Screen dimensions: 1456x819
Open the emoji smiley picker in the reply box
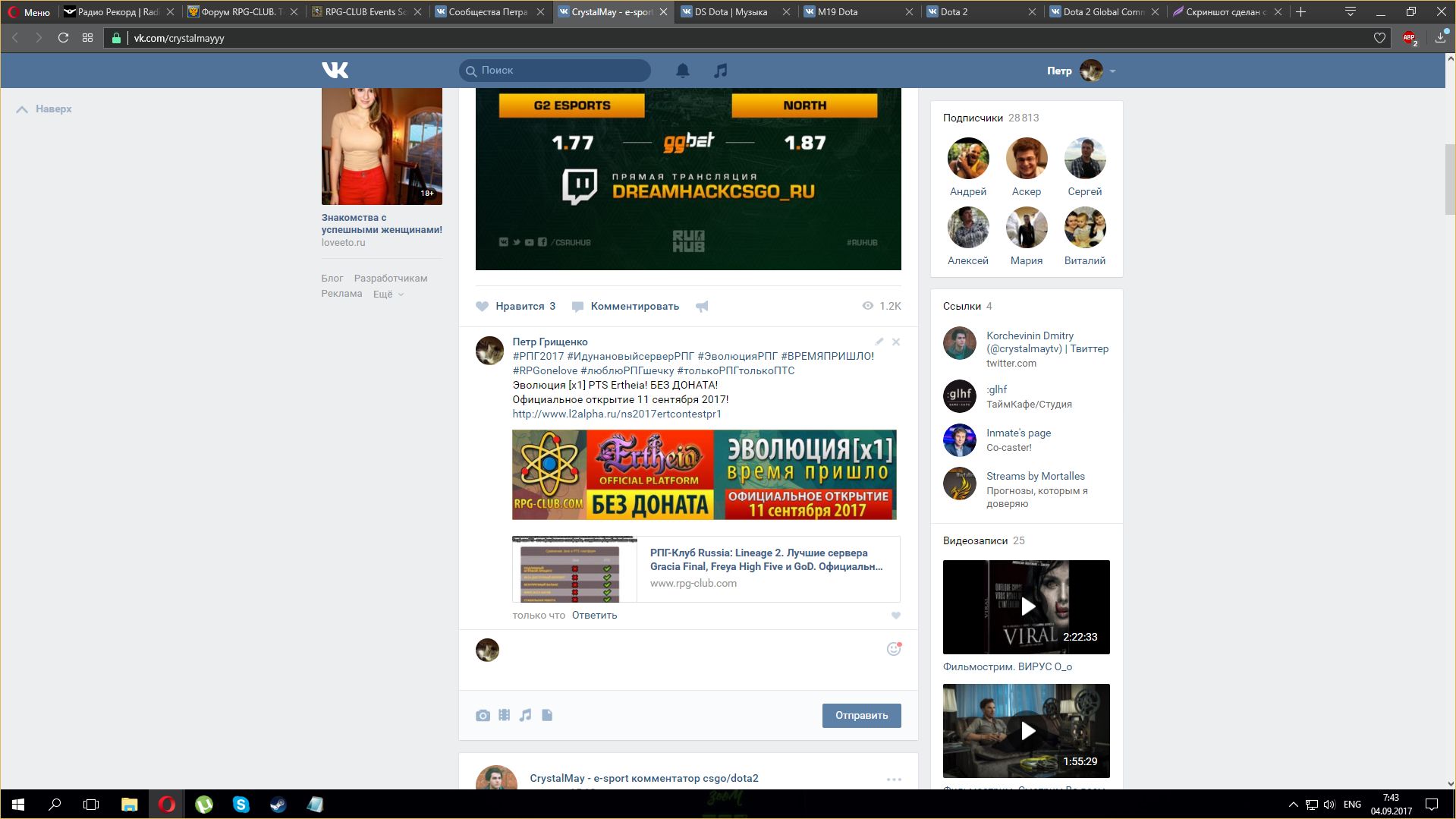894,649
